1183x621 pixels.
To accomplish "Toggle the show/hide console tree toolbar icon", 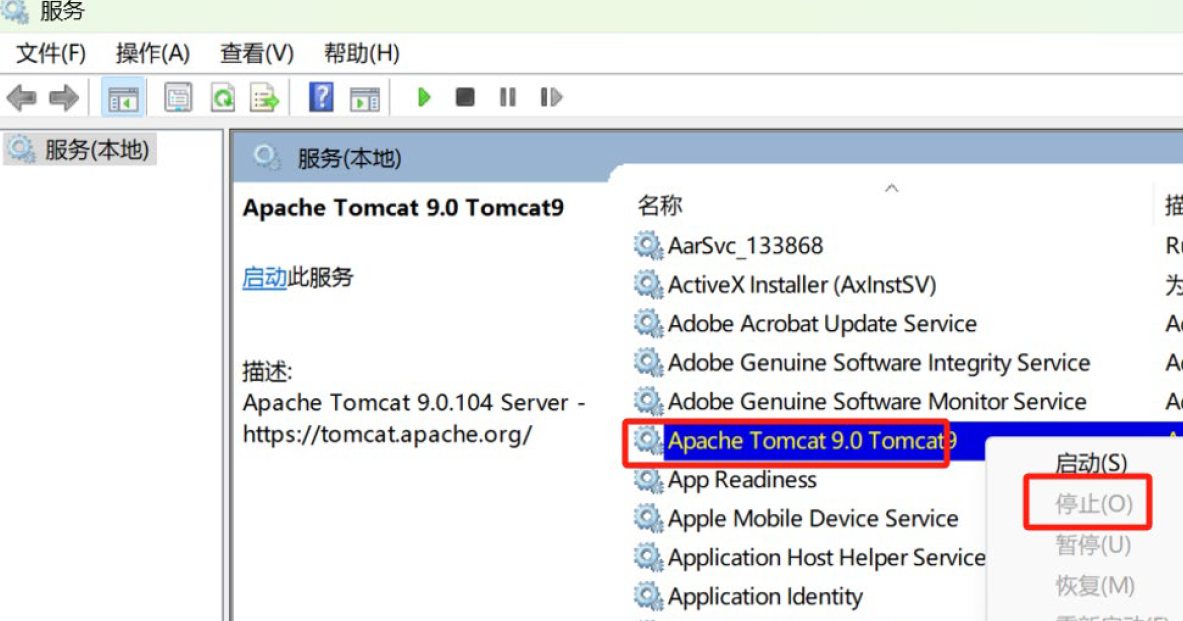I will pyautogui.click(x=123, y=97).
